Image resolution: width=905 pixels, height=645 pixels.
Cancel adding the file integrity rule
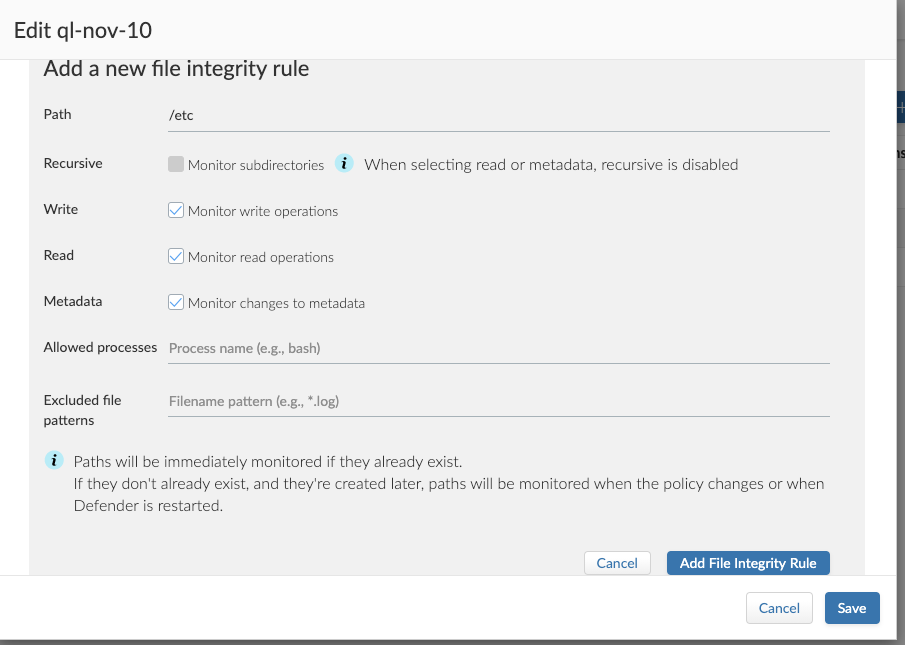coord(617,563)
